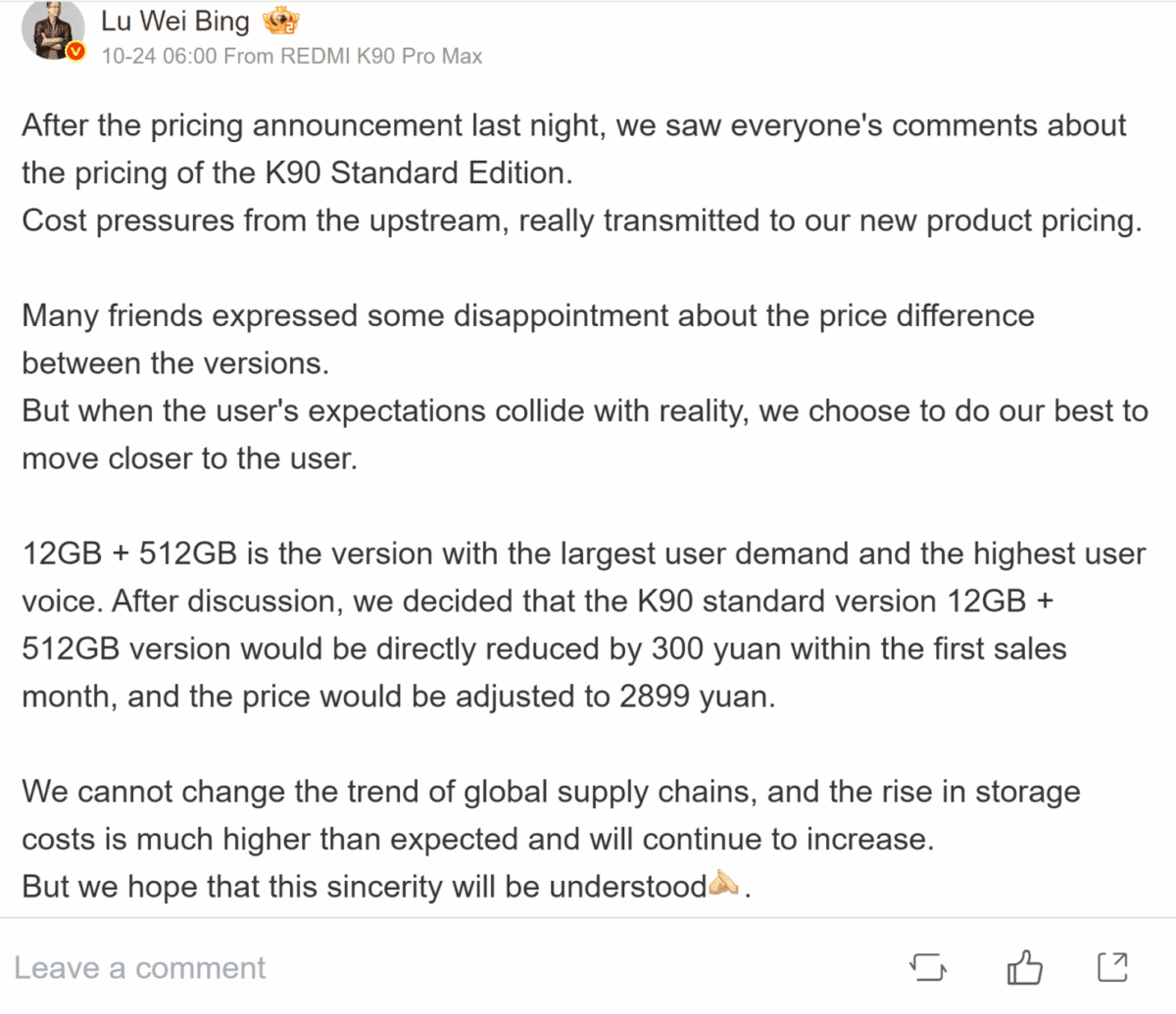Click the line starting 'Many friends expressed'
The height and width of the screenshot is (1014, 1176).
(527, 315)
